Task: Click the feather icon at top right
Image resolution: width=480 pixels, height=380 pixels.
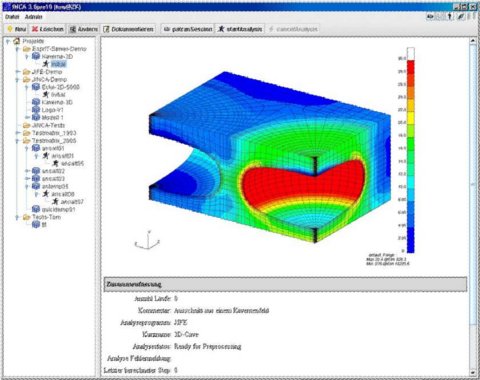Action: pyautogui.click(x=460, y=16)
